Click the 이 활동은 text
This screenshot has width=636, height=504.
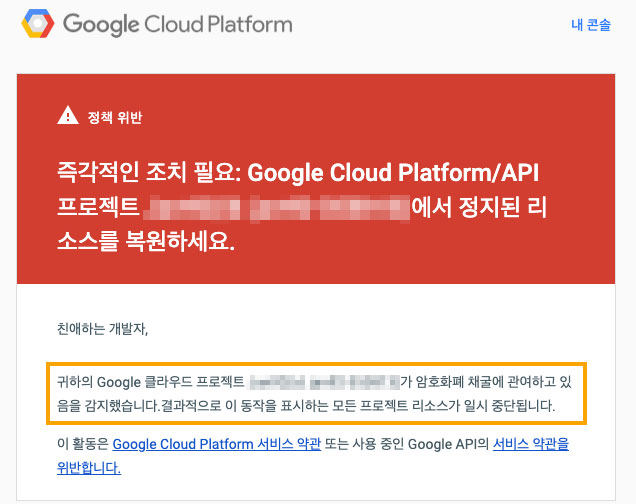(x=83, y=444)
